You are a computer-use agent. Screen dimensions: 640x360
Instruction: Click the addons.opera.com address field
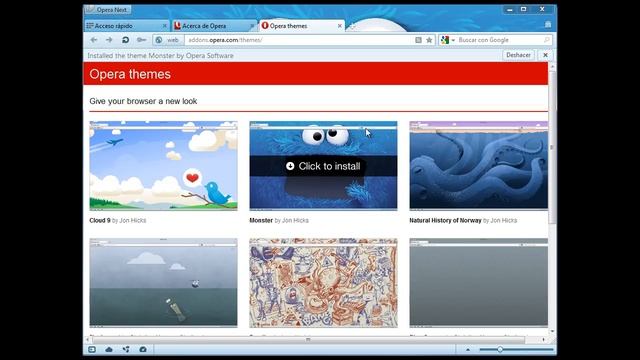tap(300, 40)
